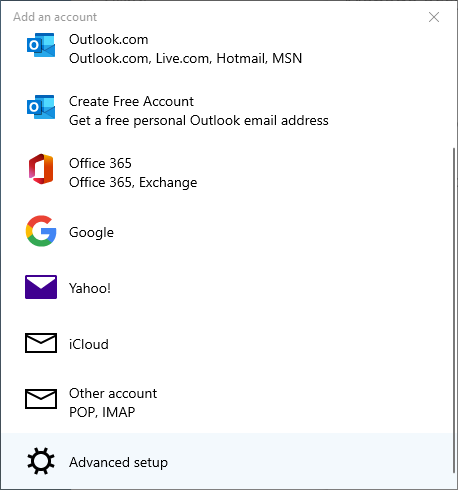
Task: Click the Other account envelope icon
Action: (41, 399)
